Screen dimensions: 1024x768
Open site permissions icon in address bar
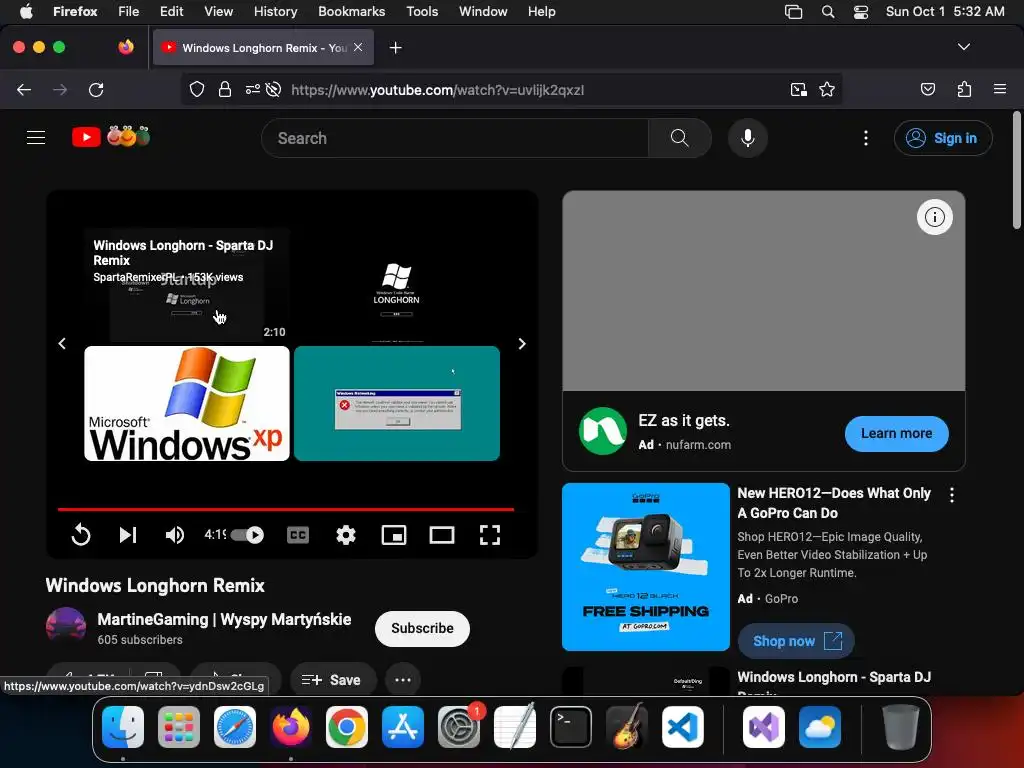click(253, 89)
